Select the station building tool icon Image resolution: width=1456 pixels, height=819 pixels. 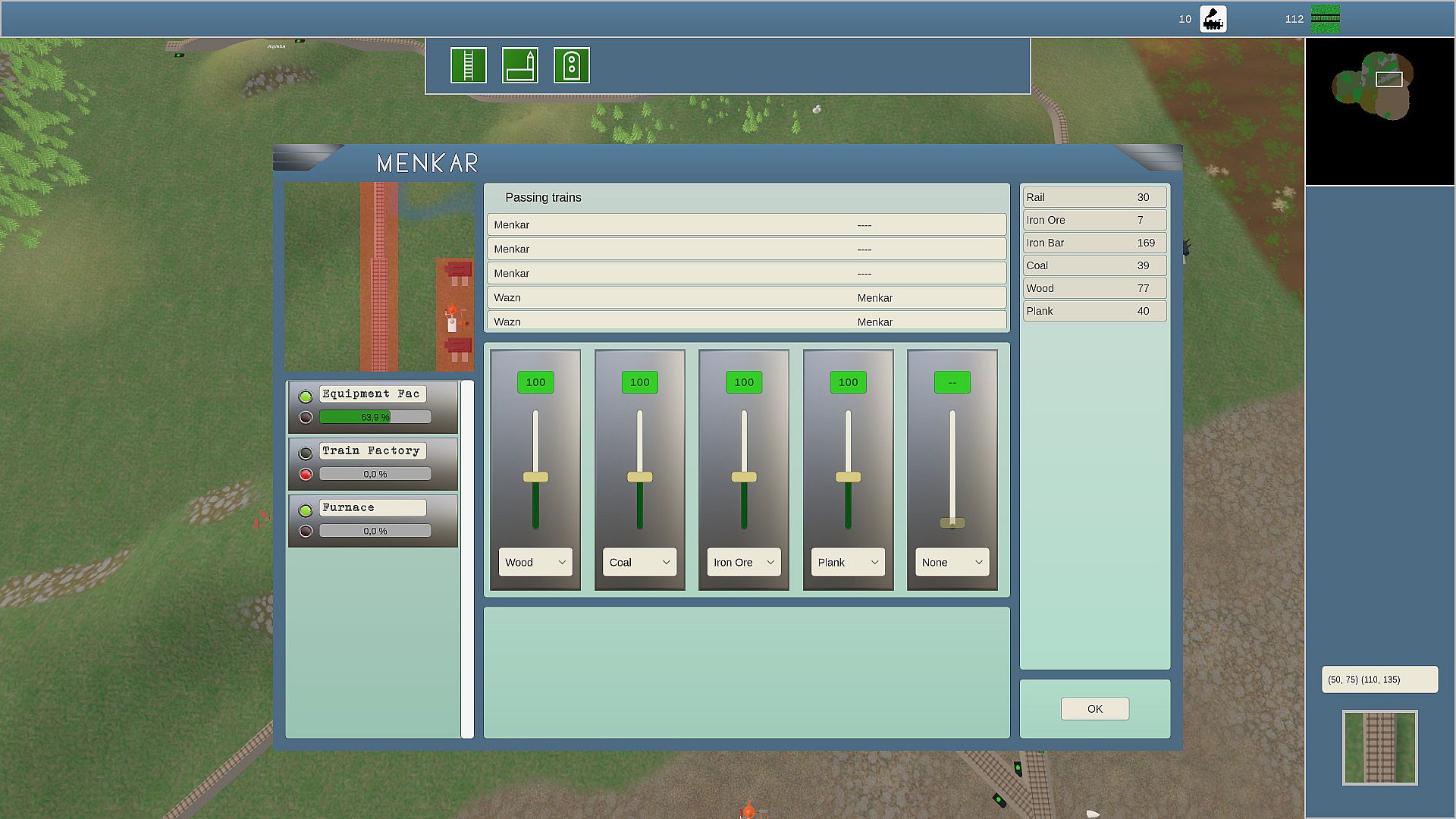pyautogui.click(x=519, y=65)
